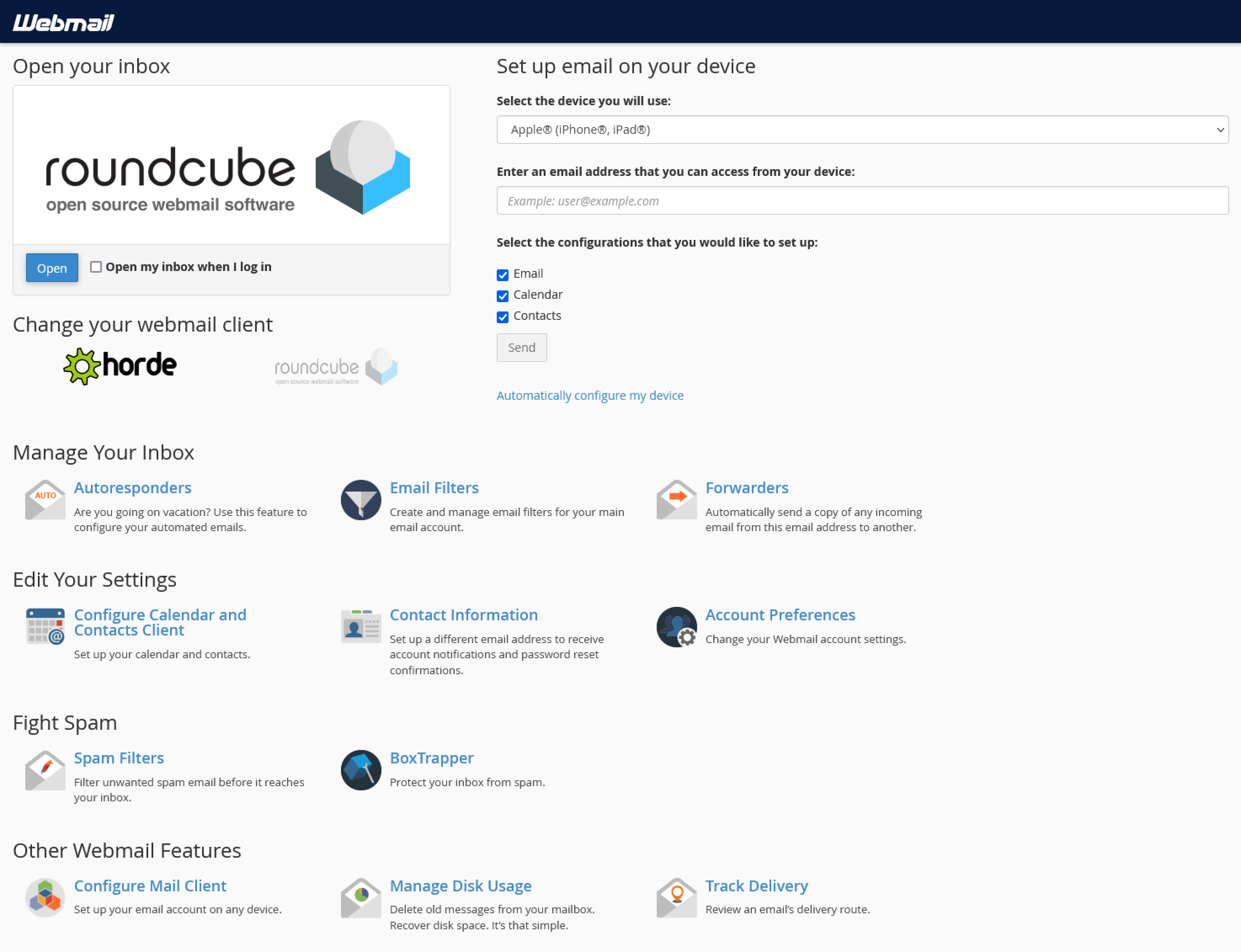Click Automatically configure my device link
The image size is (1241, 952).
(590, 394)
